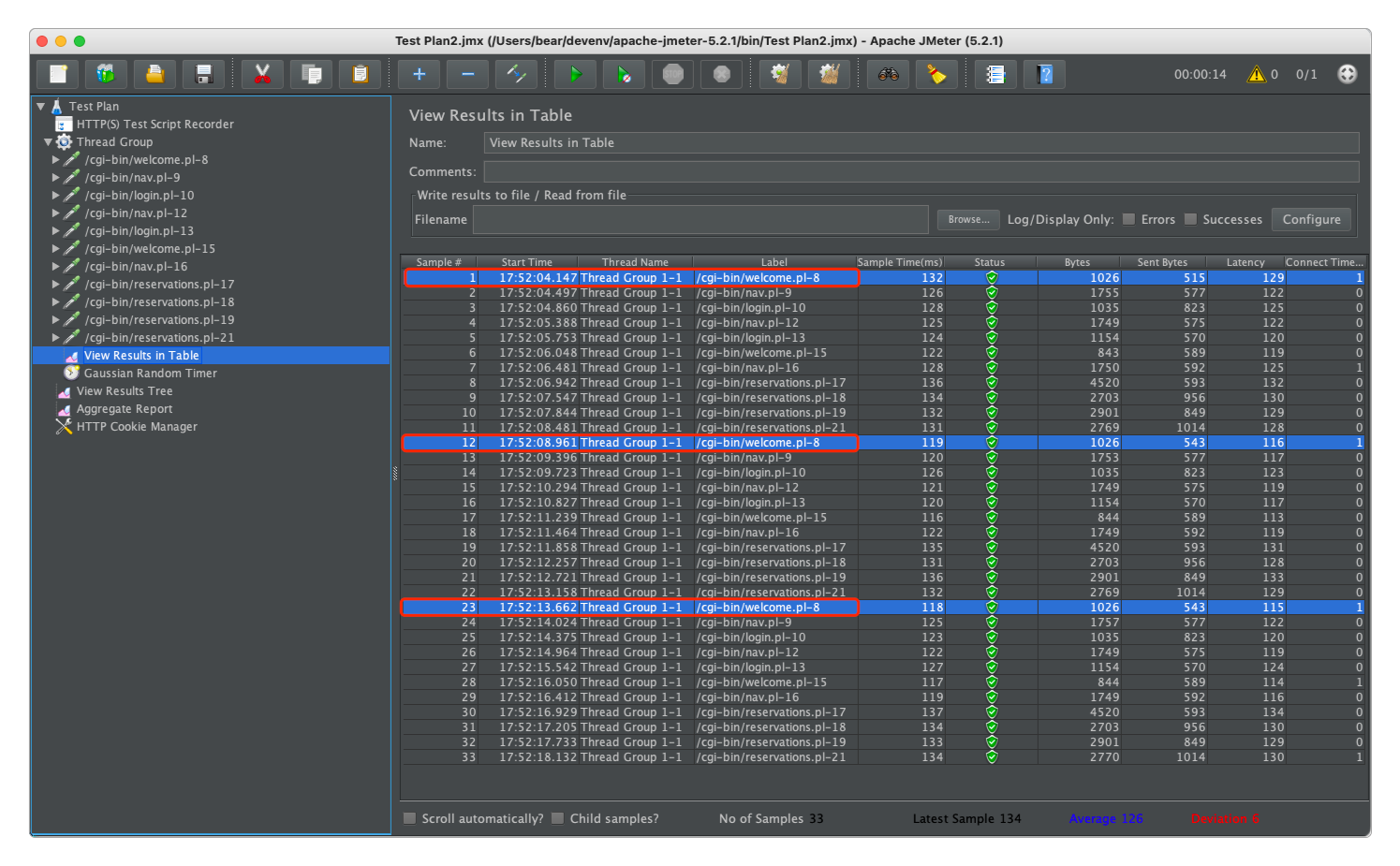Click the Open file folder icon

(155, 74)
